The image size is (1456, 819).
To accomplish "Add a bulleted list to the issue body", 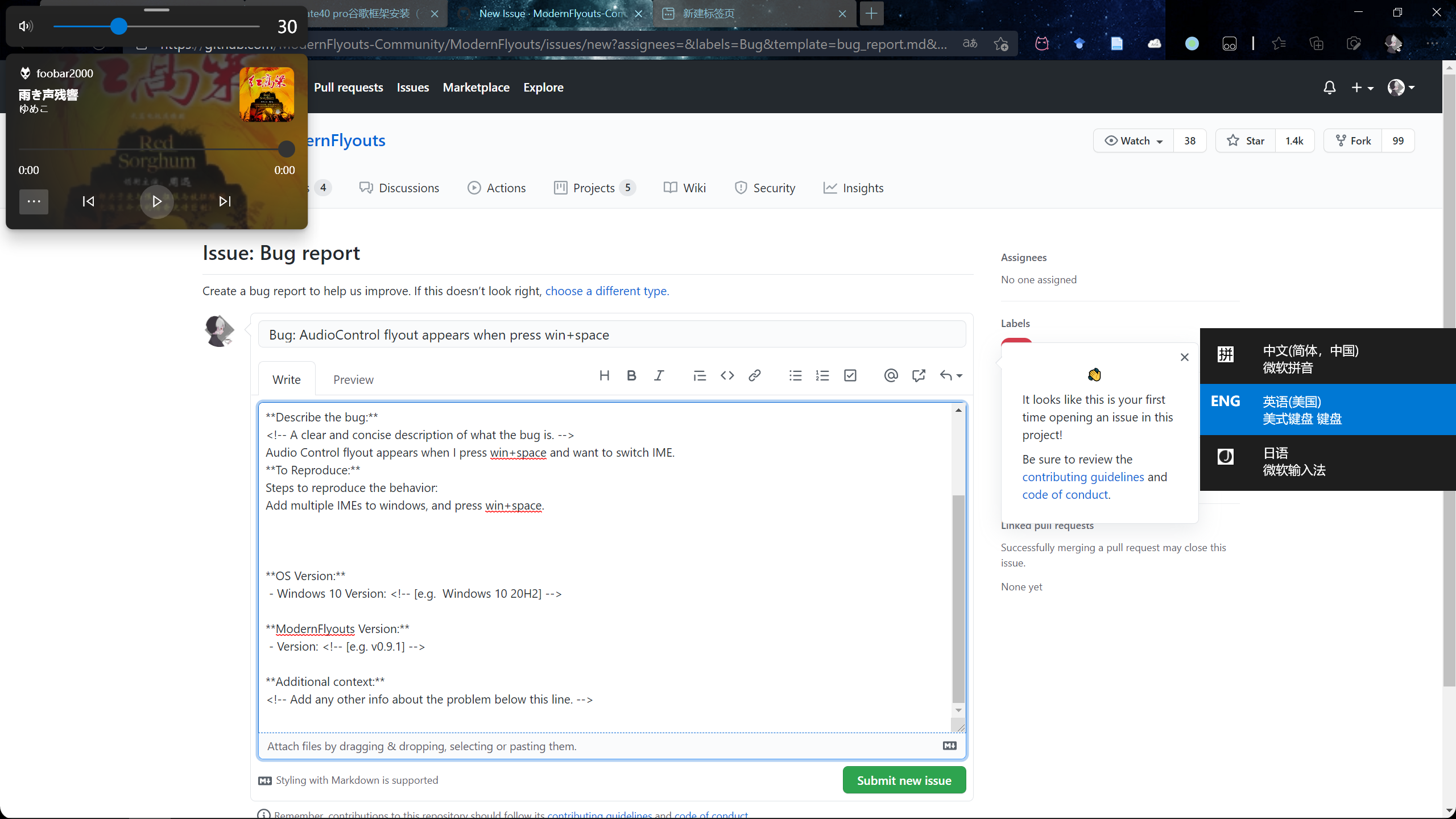I will tap(795, 375).
